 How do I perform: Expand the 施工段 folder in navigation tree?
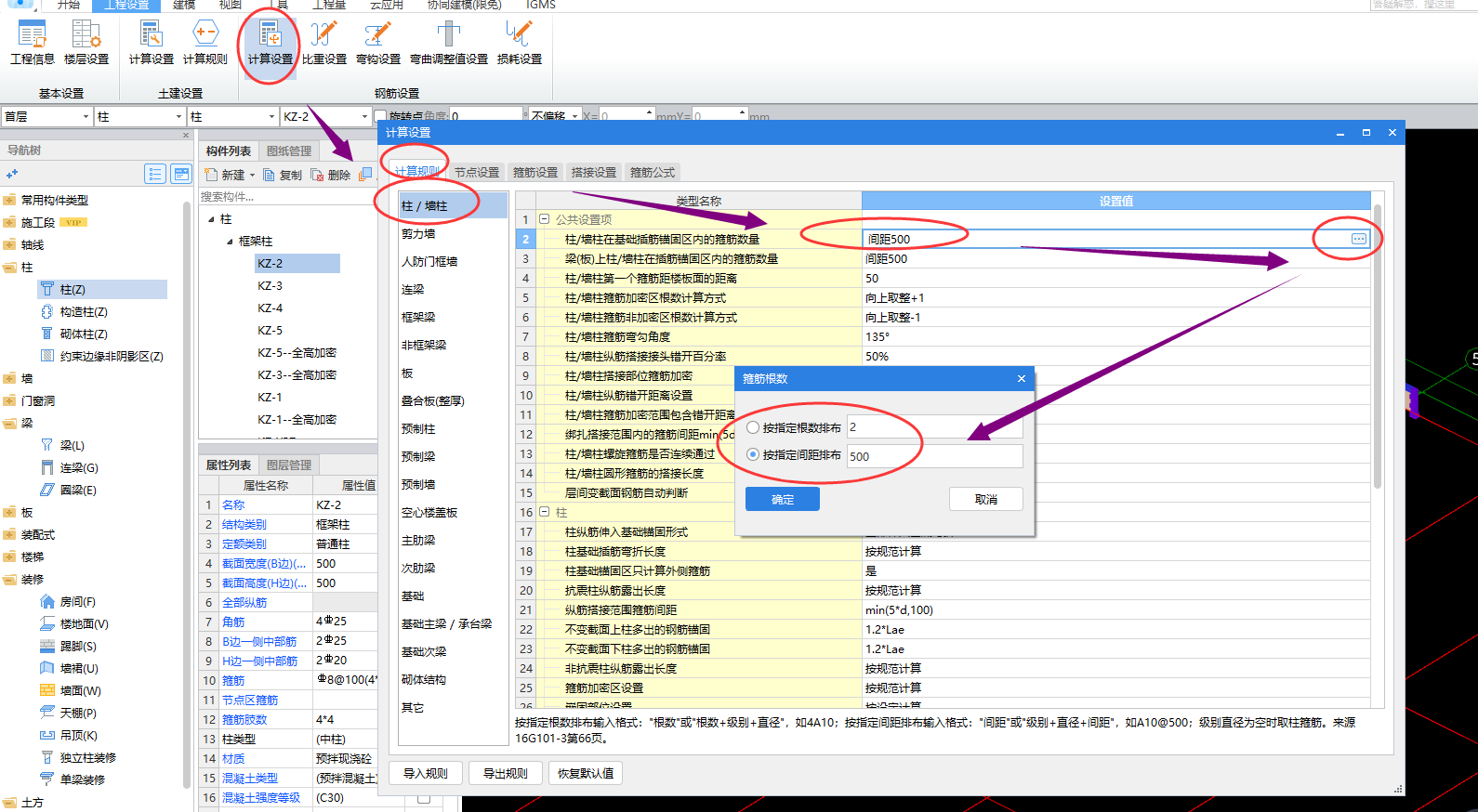point(9,223)
